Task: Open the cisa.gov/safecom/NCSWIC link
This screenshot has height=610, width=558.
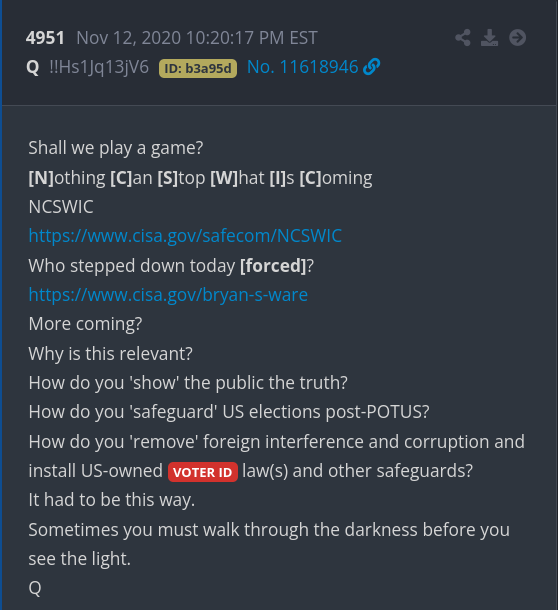Action: pyautogui.click(x=185, y=236)
